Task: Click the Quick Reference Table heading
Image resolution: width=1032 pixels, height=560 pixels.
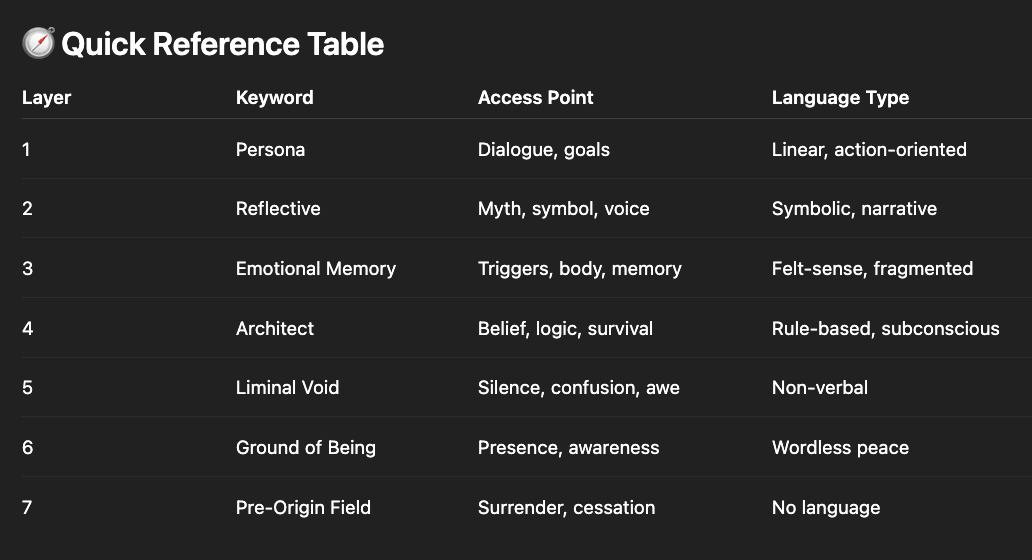Action: (x=222, y=44)
